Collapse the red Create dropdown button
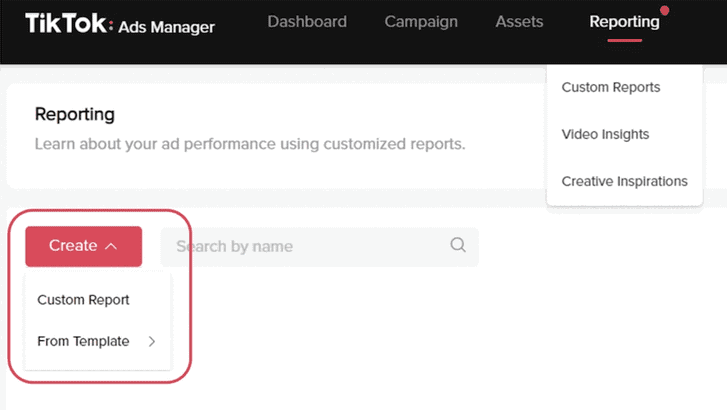 click(83, 246)
